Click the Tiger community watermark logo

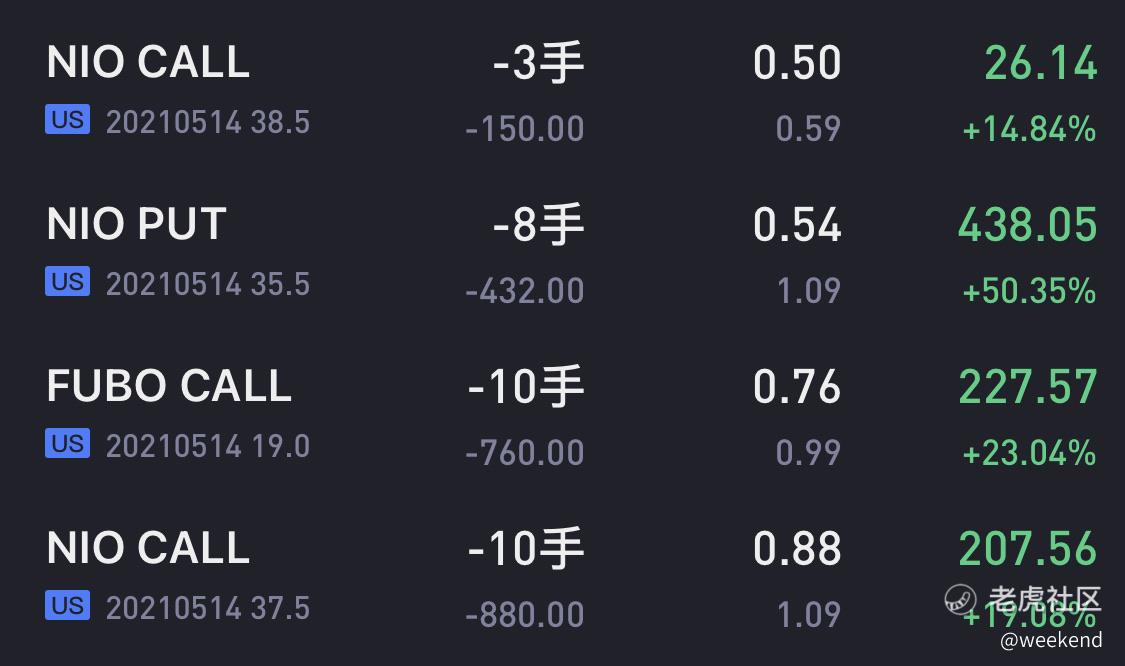960,599
